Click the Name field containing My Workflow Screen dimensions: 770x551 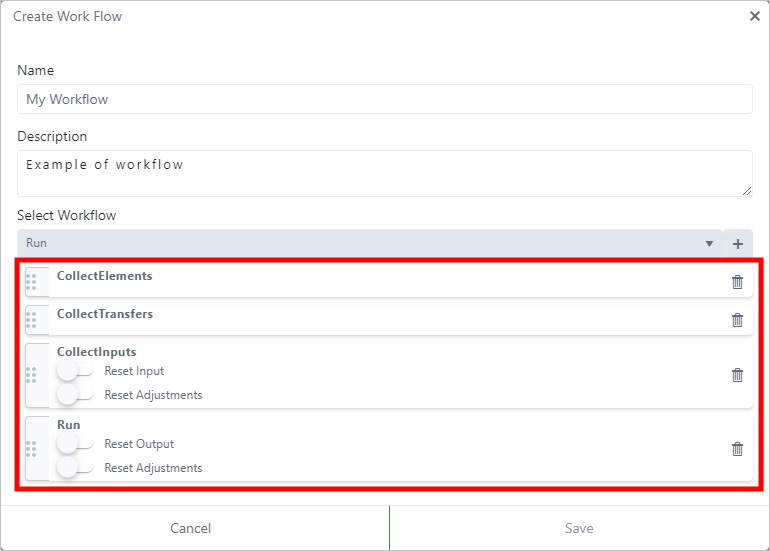tap(384, 99)
